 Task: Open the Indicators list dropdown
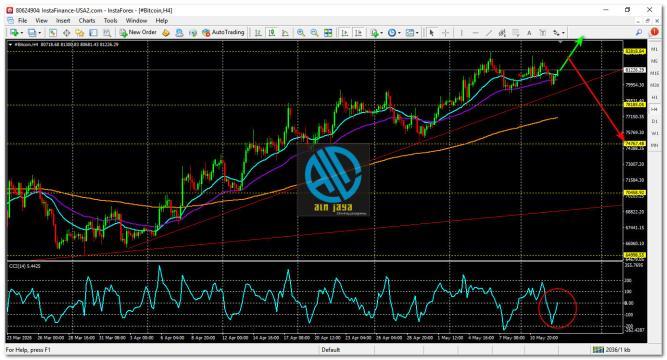click(376, 32)
